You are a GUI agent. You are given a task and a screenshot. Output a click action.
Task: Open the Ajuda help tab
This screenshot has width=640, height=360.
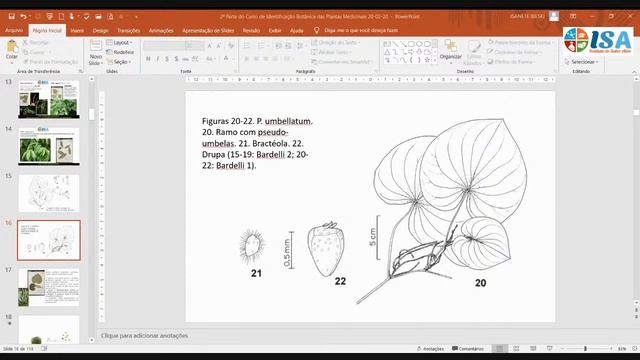click(297, 30)
